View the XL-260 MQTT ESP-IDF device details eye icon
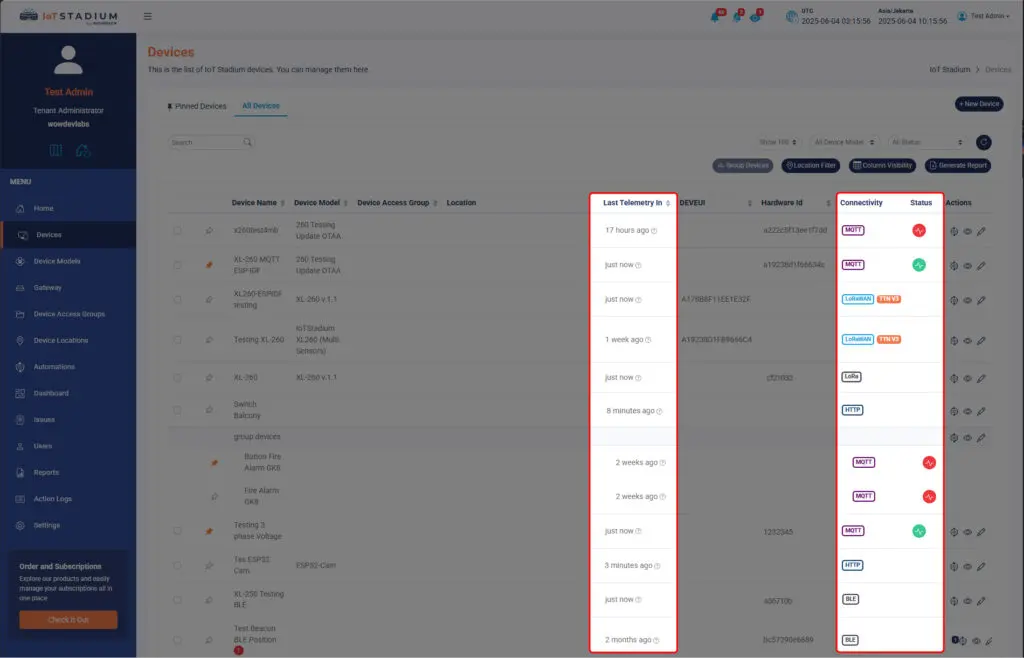 click(x=967, y=265)
